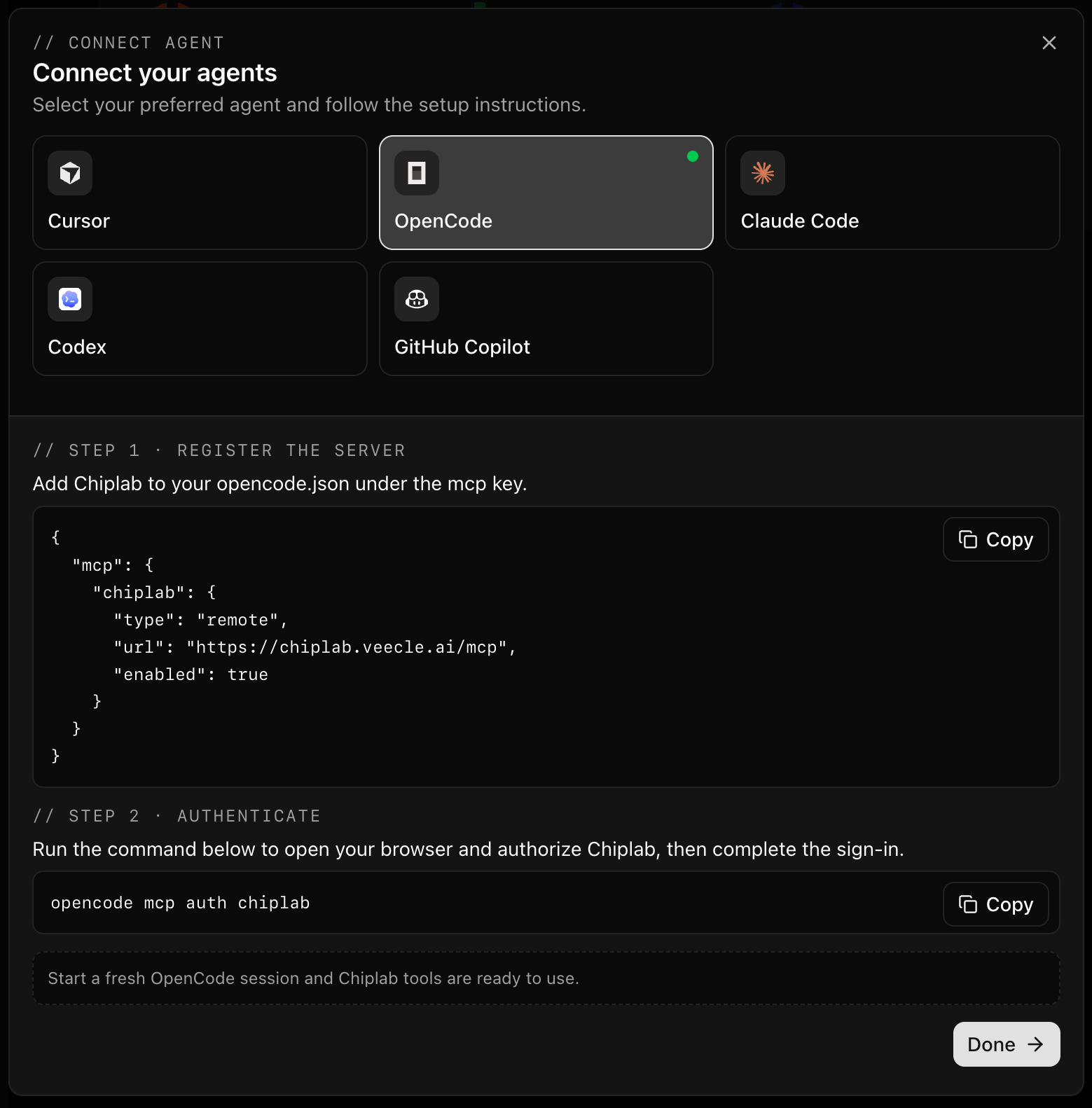Image resolution: width=1092 pixels, height=1108 pixels.
Task: Select the OpenCode agent card
Action: (x=546, y=193)
